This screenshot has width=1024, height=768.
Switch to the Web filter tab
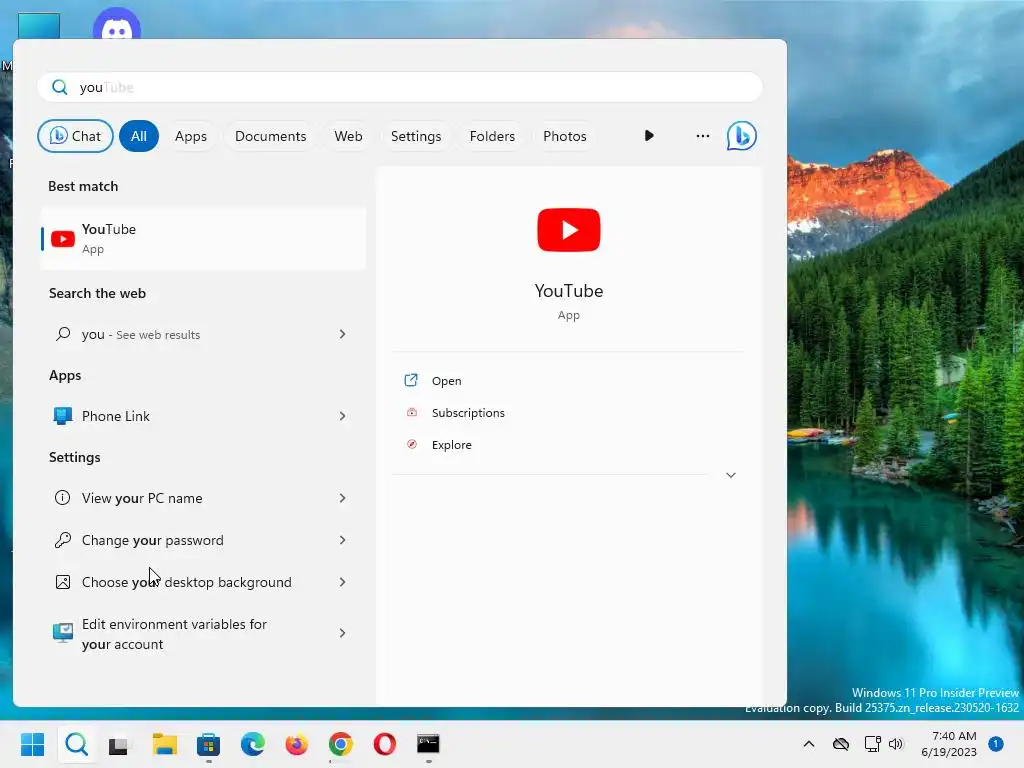pos(348,136)
